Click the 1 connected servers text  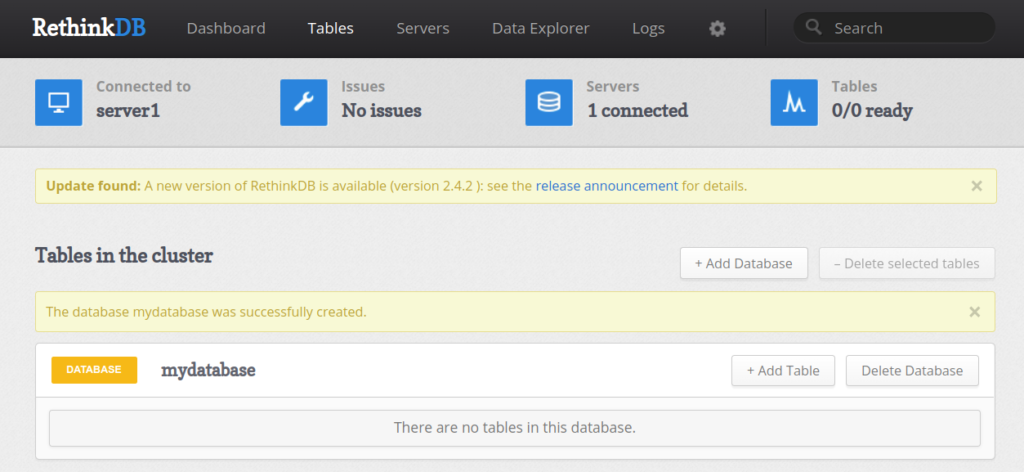637,111
